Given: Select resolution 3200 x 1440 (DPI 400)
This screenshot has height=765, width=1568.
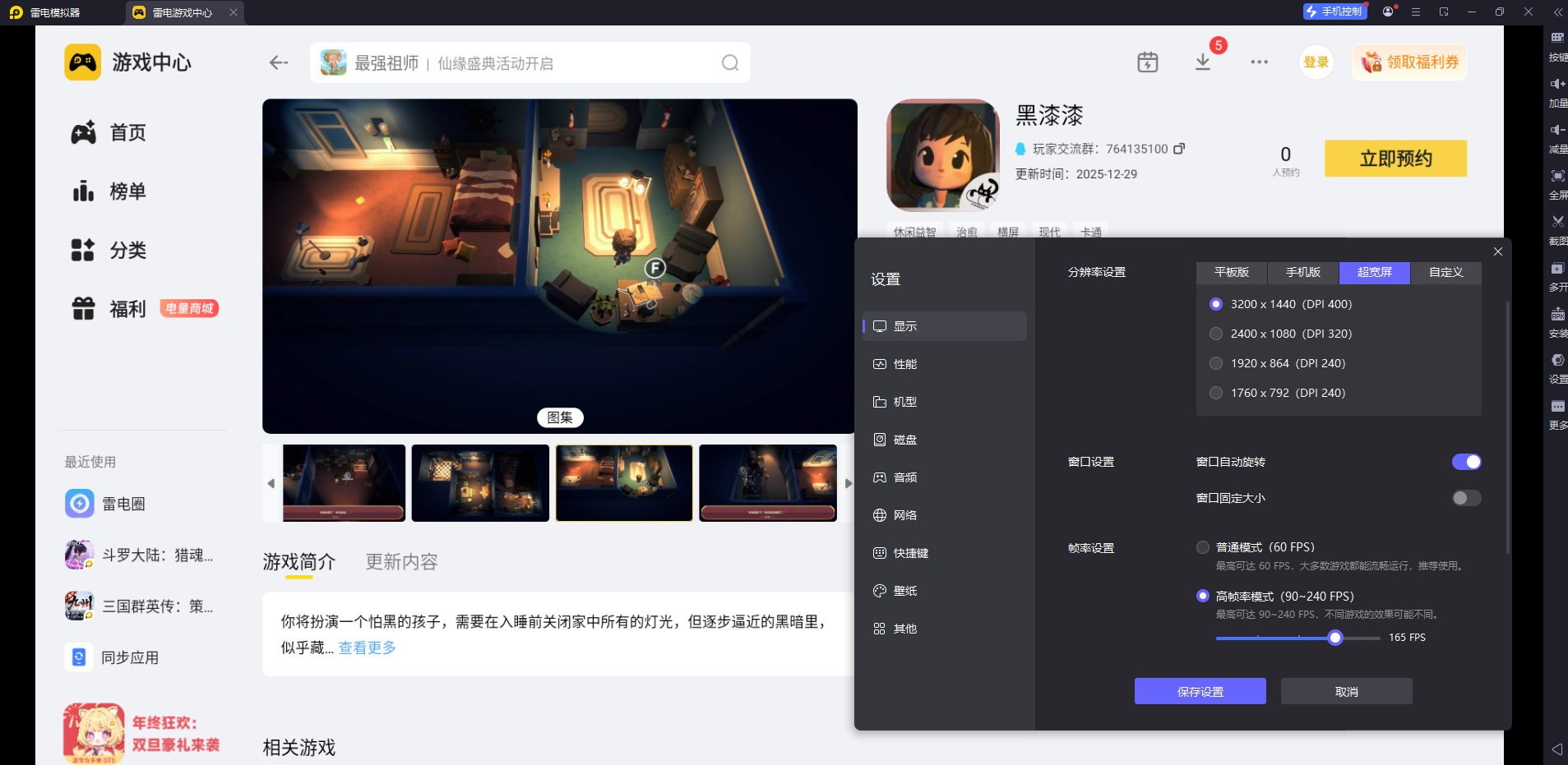Looking at the screenshot, I should click(1281, 304).
